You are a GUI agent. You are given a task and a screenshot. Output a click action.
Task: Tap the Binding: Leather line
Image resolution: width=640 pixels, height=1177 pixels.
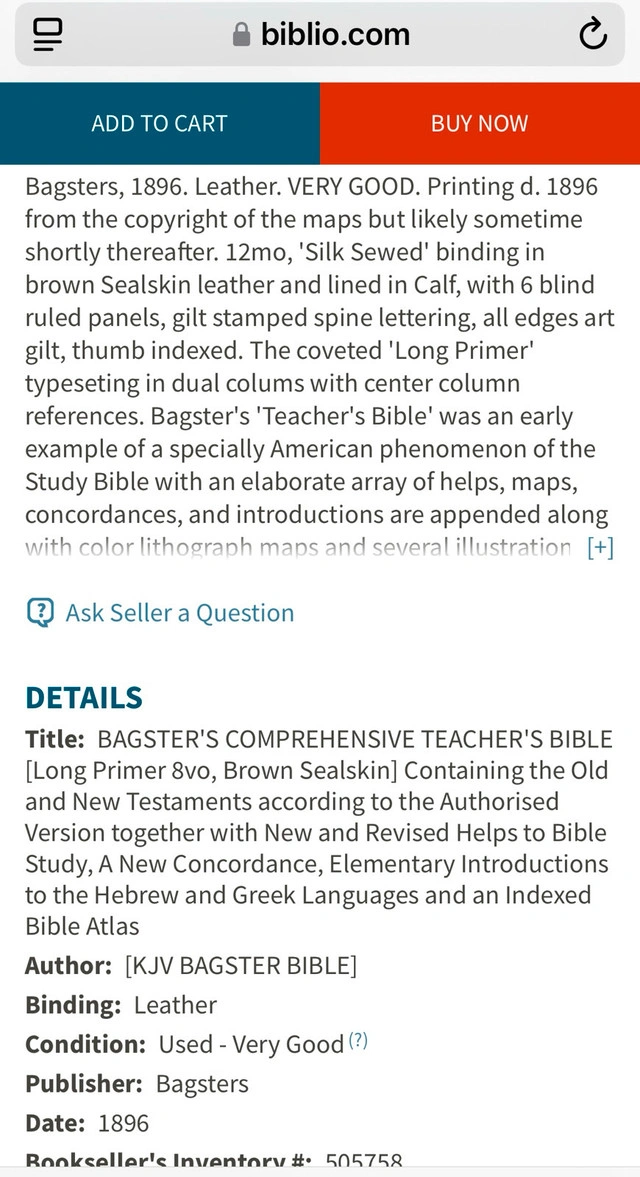[x=121, y=1005]
